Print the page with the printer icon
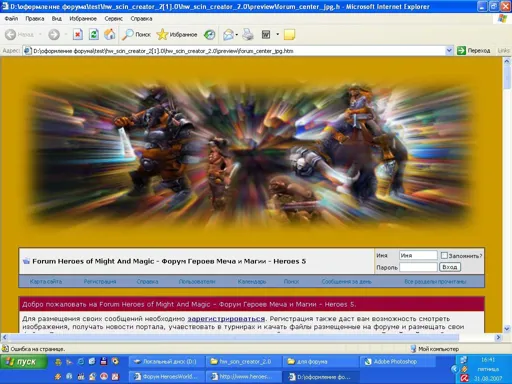The width and height of the screenshot is (512, 384). pos(248,34)
